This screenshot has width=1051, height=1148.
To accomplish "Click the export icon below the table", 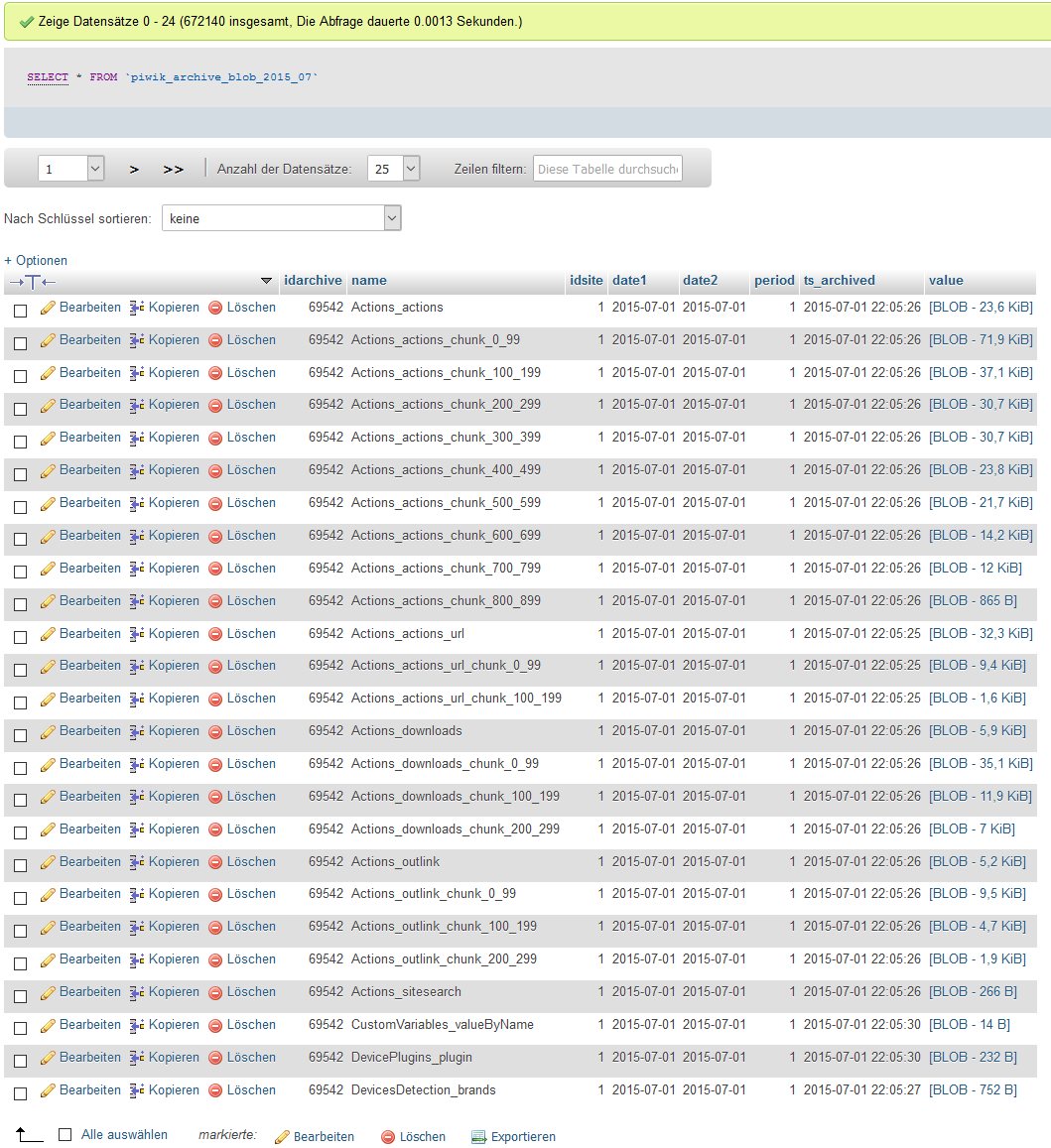I will pyautogui.click(x=478, y=1137).
